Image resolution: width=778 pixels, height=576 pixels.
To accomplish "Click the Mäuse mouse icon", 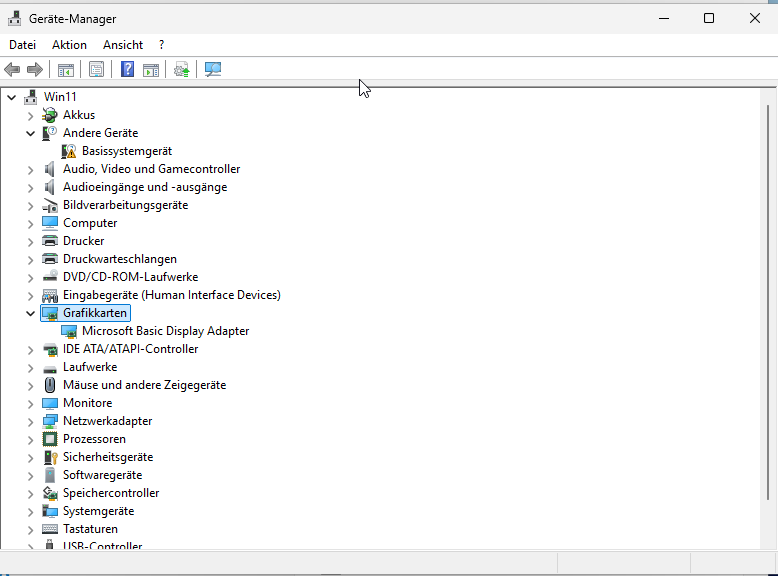I will (x=50, y=385).
